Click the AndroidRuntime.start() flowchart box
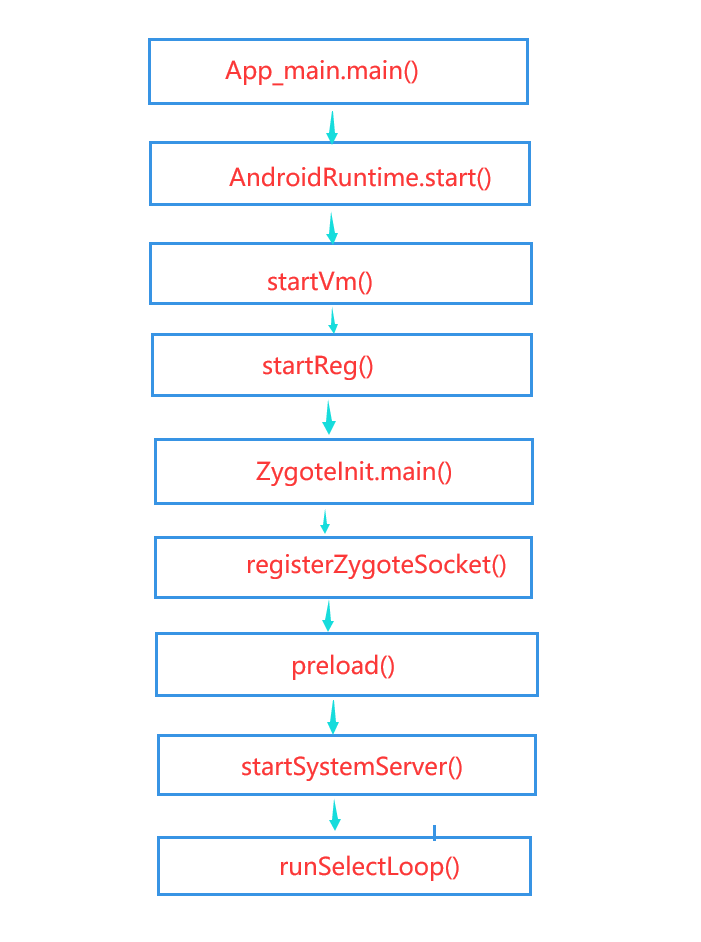 (340, 173)
